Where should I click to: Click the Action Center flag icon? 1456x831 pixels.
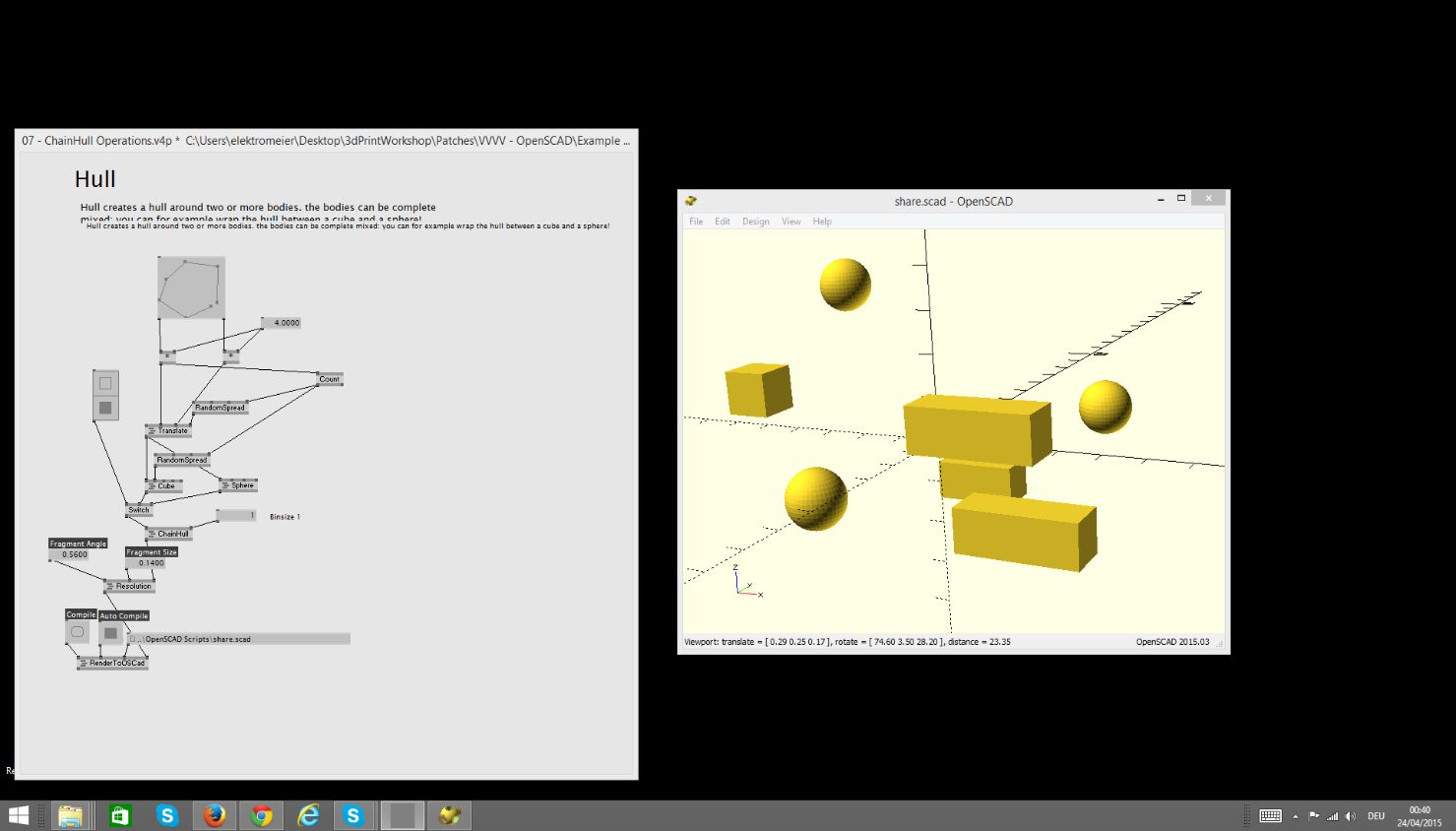pyautogui.click(x=1313, y=816)
